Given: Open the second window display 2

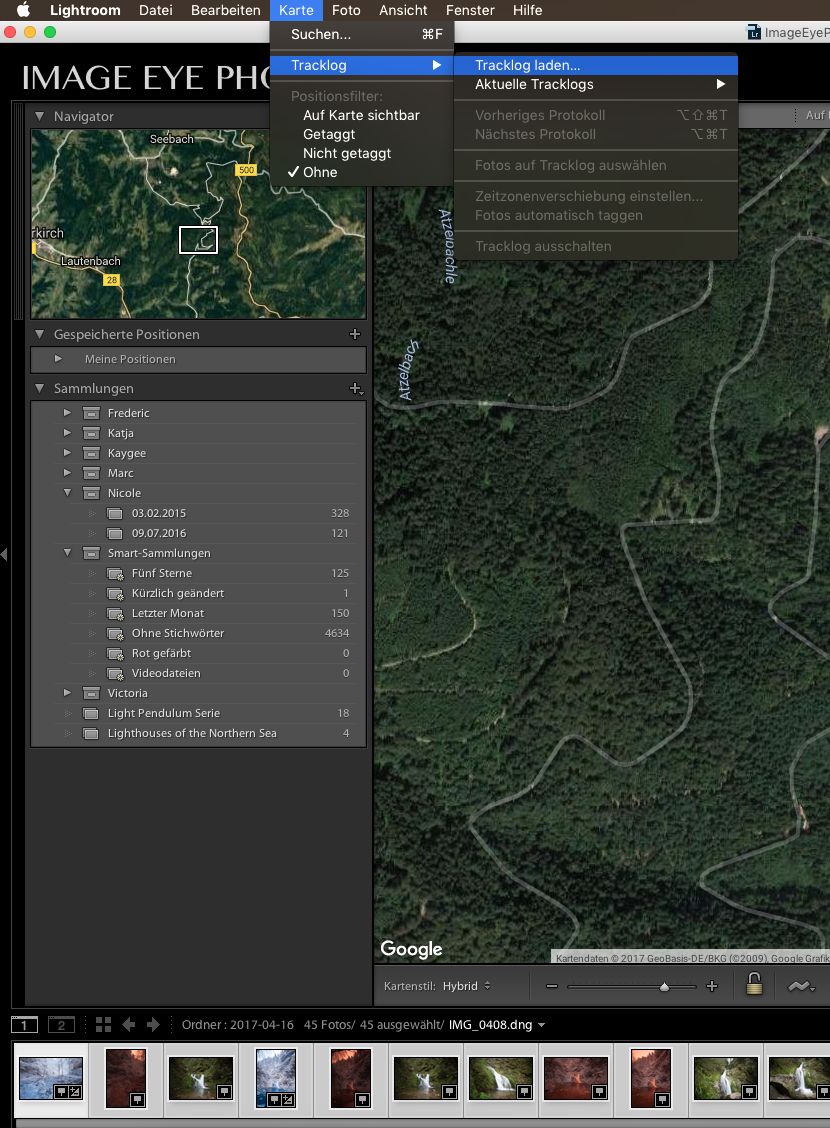Looking at the screenshot, I should click(x=61, y=1024).
